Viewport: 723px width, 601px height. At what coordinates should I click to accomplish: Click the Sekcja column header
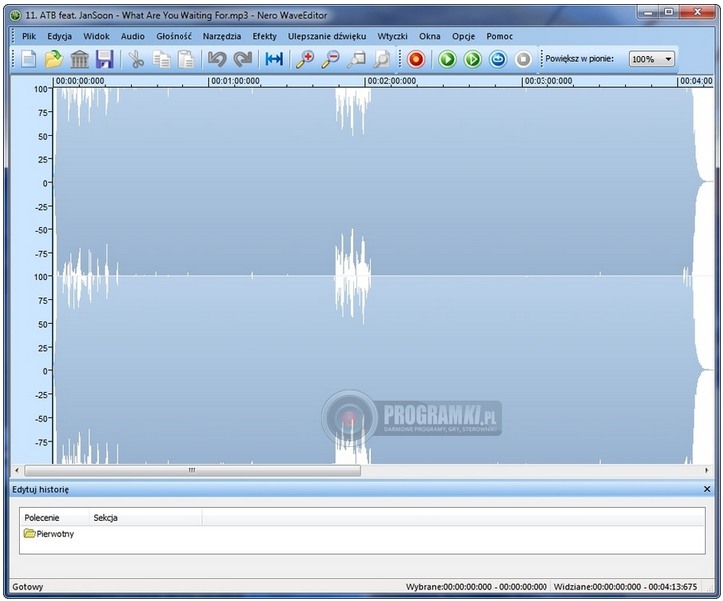145,518
